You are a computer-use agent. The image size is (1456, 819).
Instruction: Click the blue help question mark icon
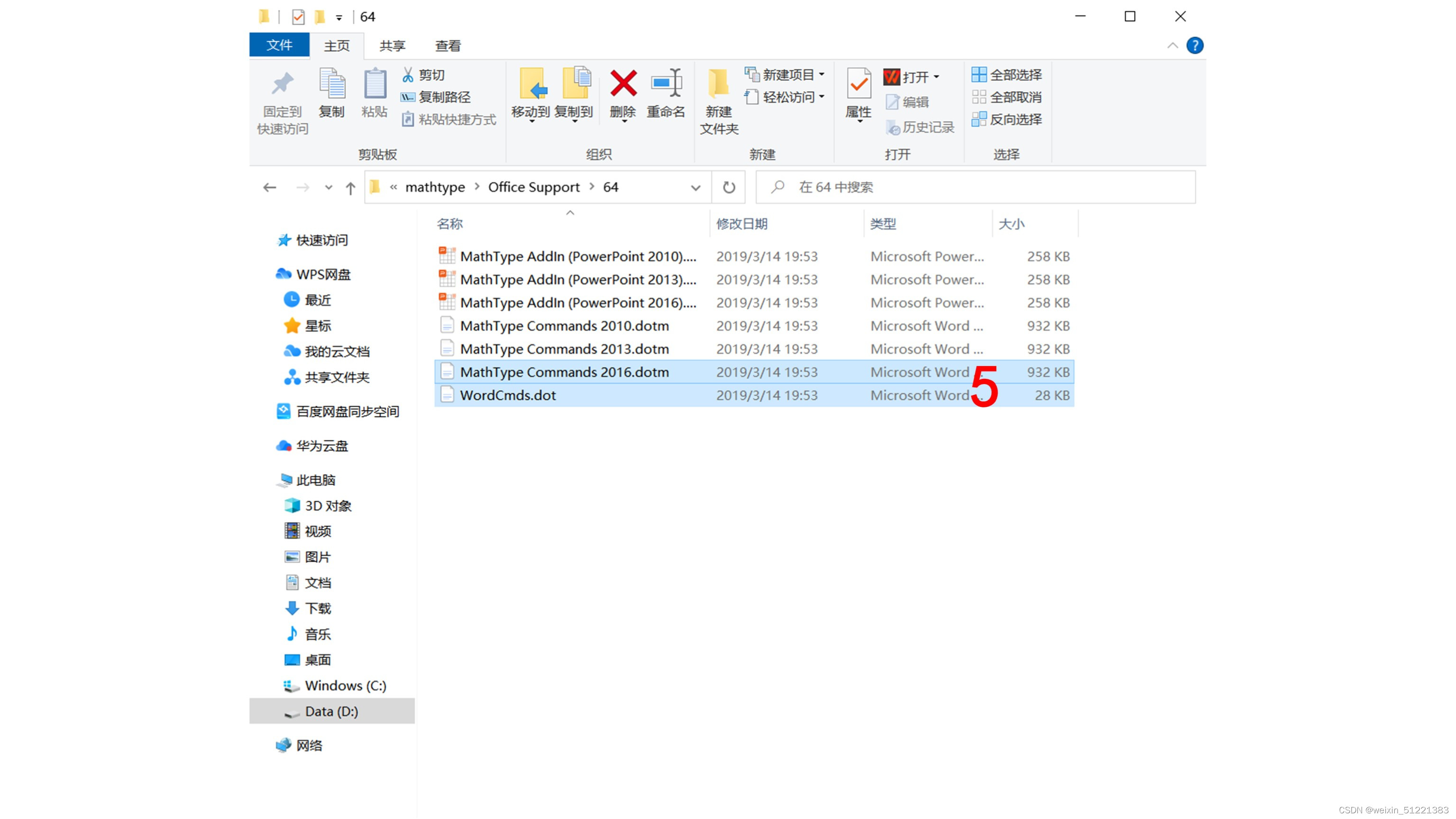[1194, 45]
